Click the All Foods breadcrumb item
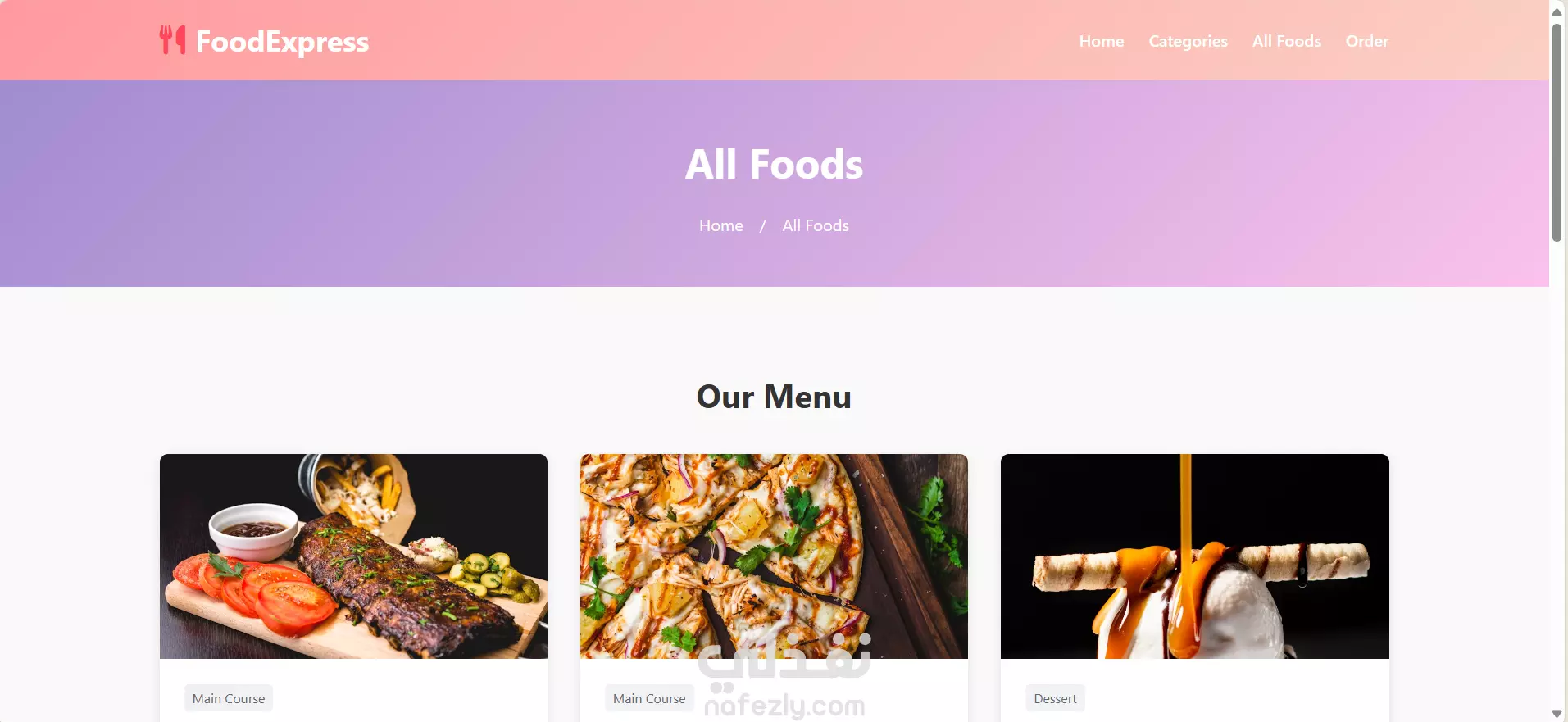1568x722 pixels. coord(816,225)
